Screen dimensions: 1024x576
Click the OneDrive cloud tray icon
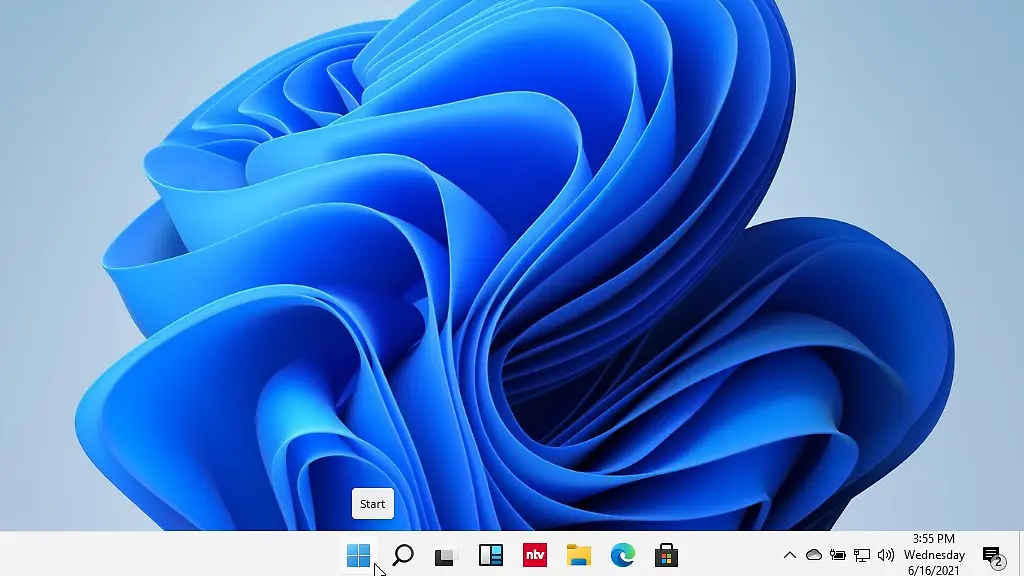point(814,555)
